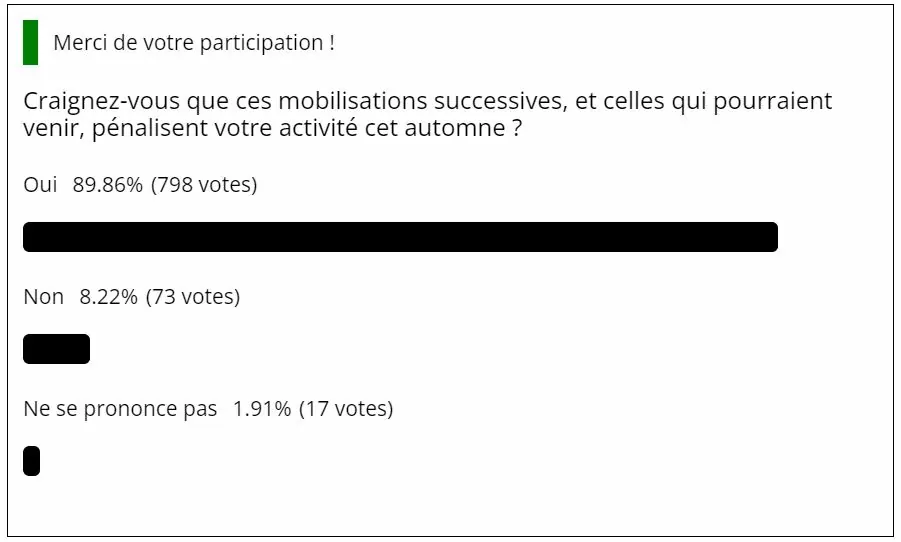
Task: Click the '(17 votes)' count
Action: (x=346, y=409)
